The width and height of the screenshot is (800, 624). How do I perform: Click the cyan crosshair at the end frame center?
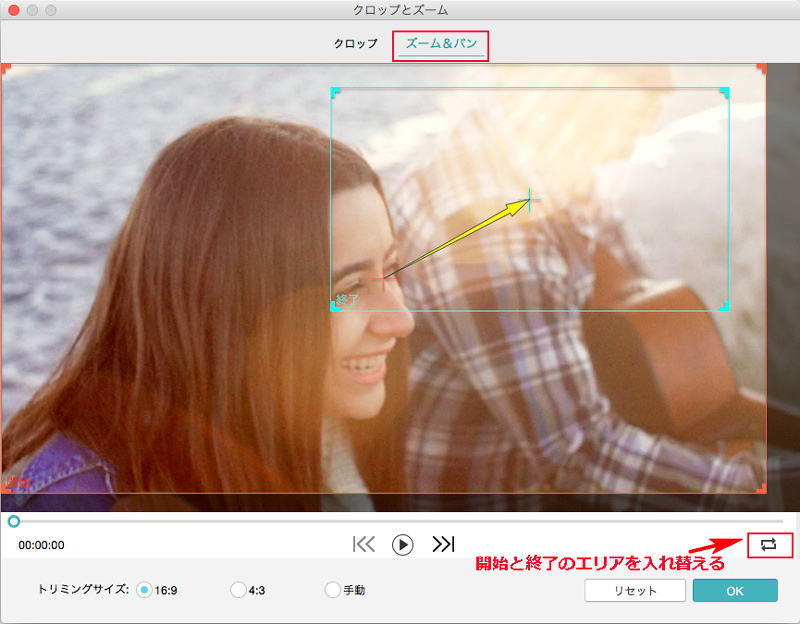[530, 199]
